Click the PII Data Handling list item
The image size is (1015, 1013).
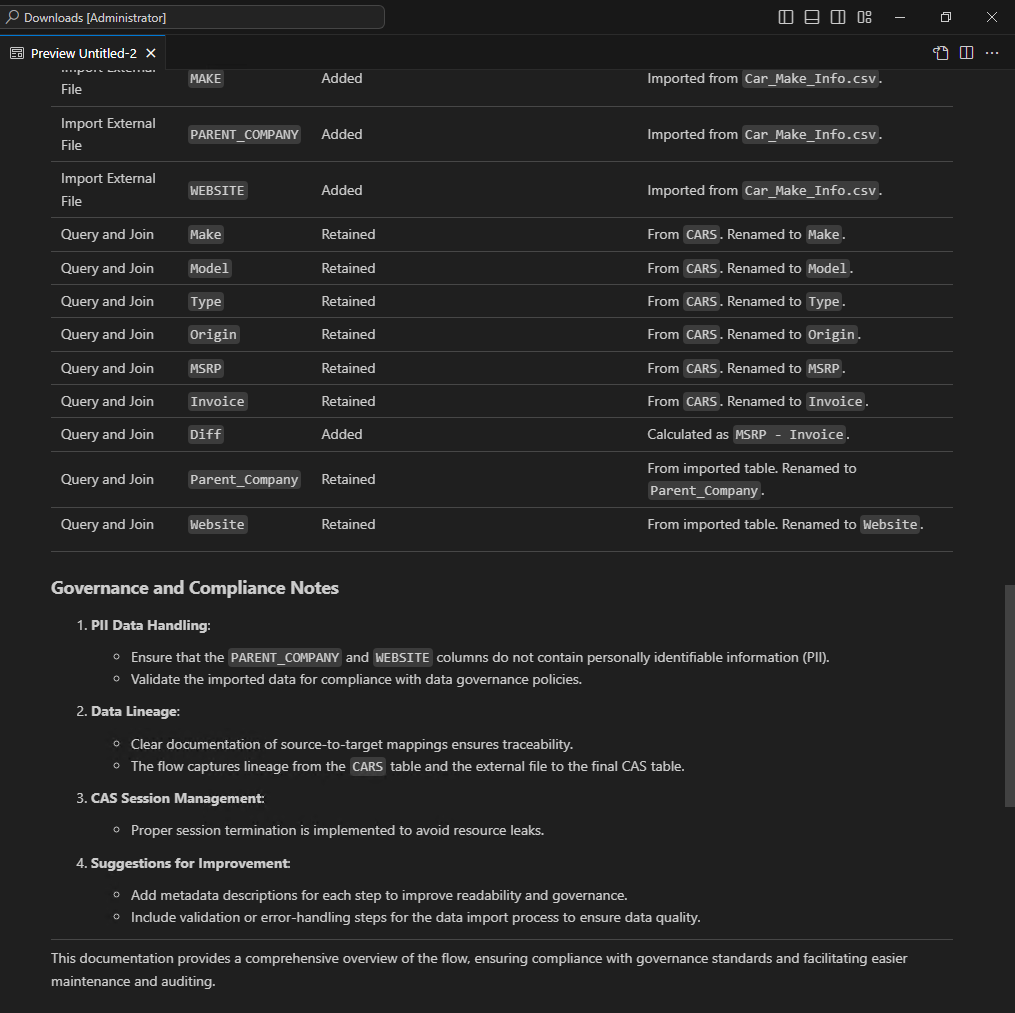[x=148, y=625]
